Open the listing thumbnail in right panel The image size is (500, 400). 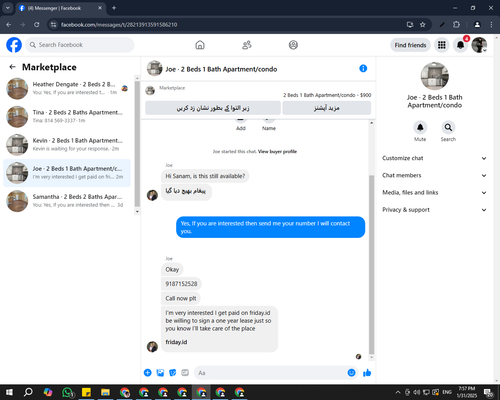tap(435, 76)
